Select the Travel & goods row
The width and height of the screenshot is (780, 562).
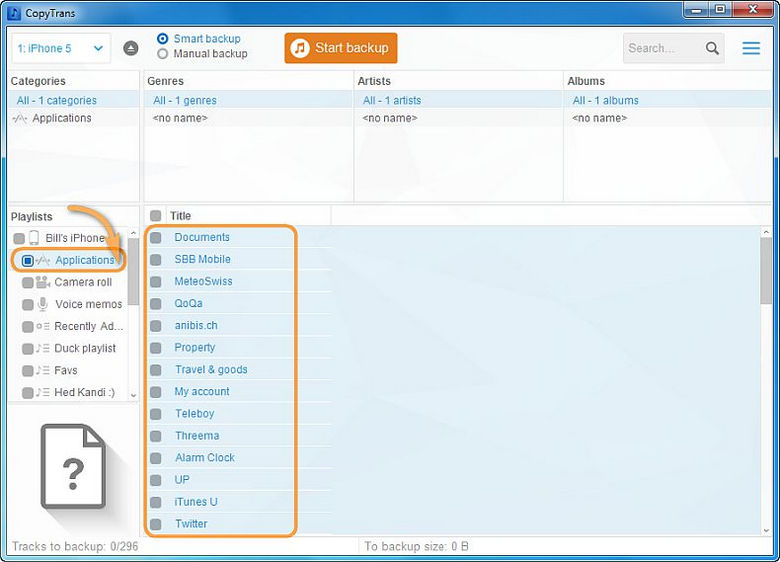[238, 370]
